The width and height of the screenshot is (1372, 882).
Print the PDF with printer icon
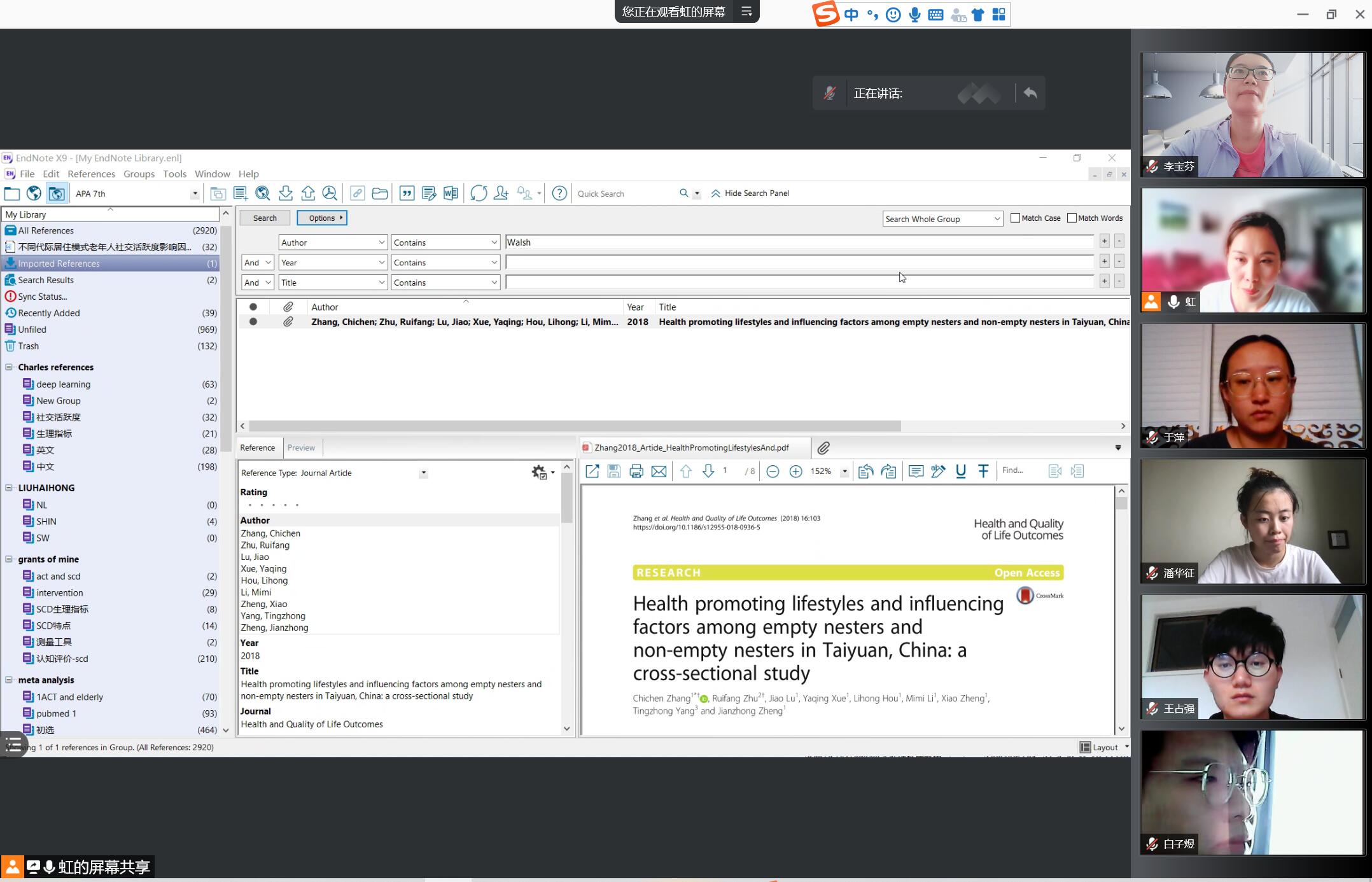click(636, 472)
